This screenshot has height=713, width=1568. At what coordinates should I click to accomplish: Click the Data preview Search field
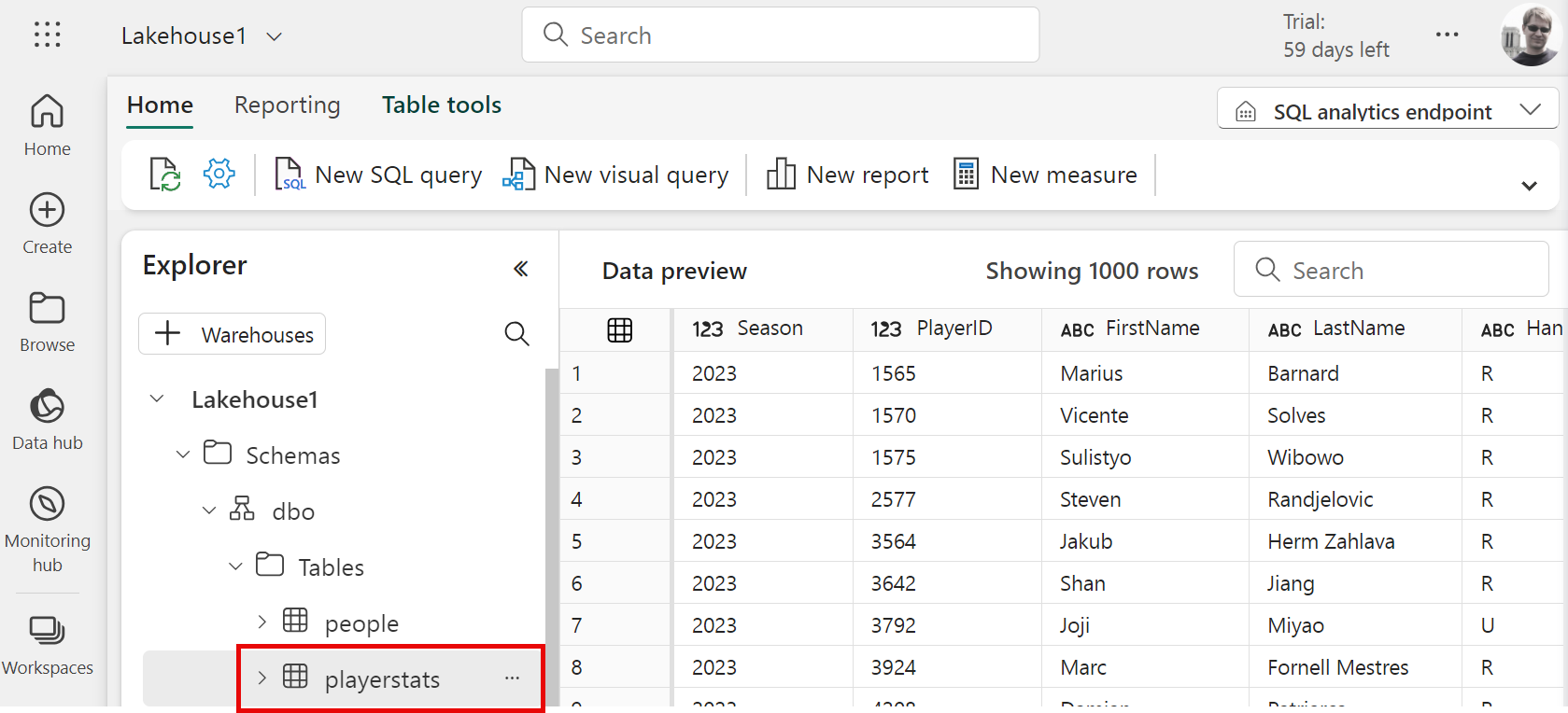1391,270
